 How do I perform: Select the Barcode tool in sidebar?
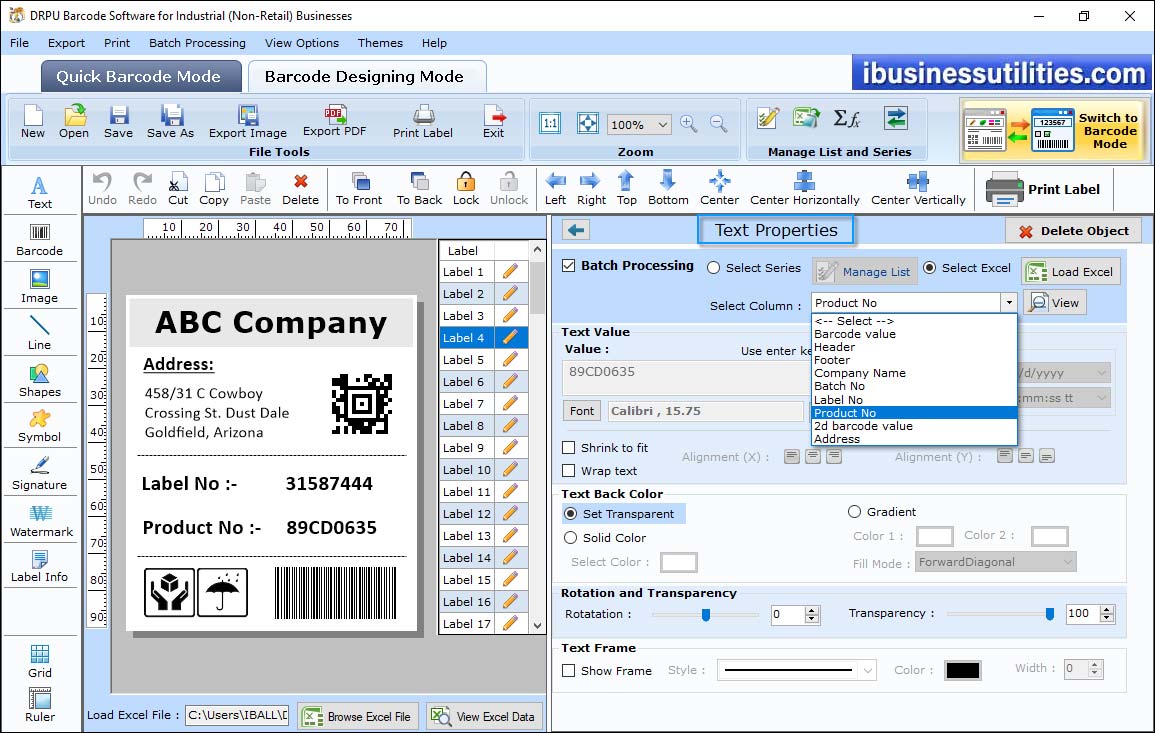coord(40,240)
